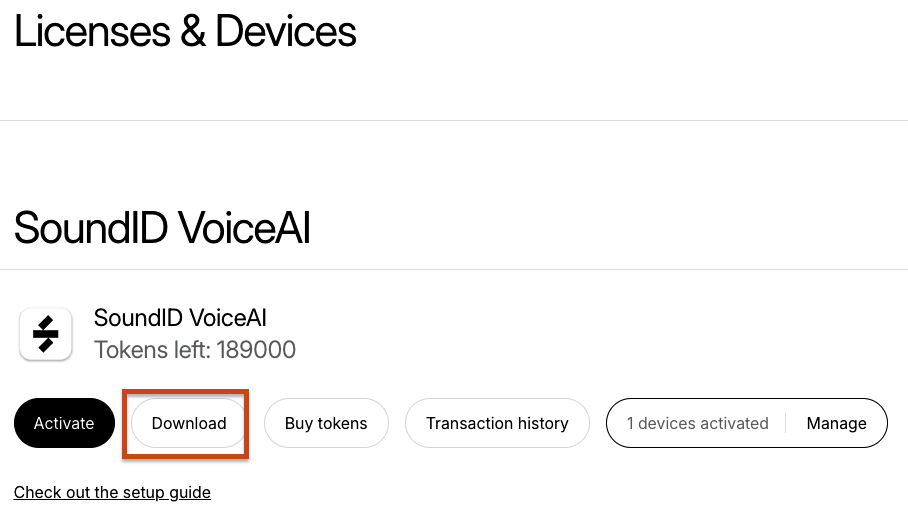
Task: Click the 'Tokens left: 189000' text
Action: click(x=195, y=350)
